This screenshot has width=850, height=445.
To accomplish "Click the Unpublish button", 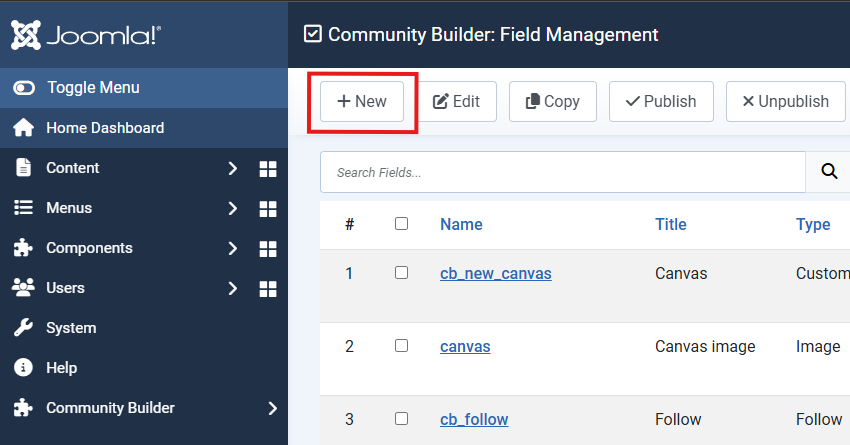I will (785, 101).
